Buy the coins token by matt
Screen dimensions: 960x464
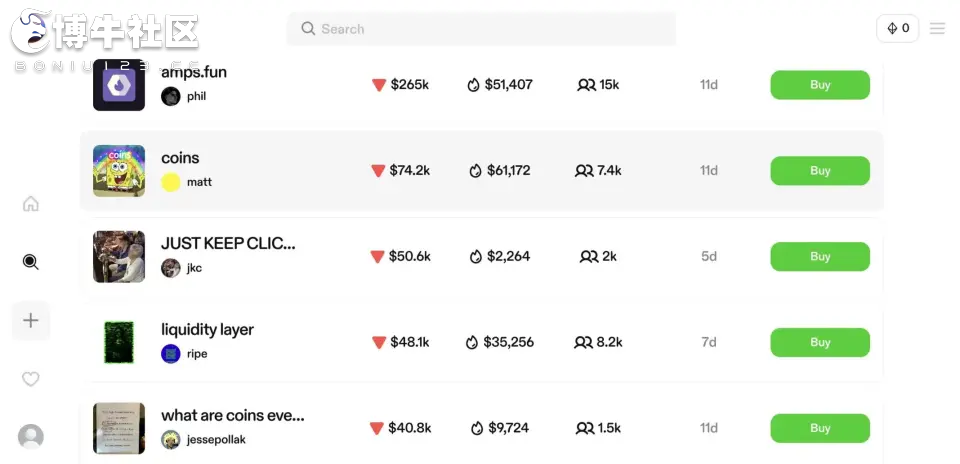pos(820,170)
